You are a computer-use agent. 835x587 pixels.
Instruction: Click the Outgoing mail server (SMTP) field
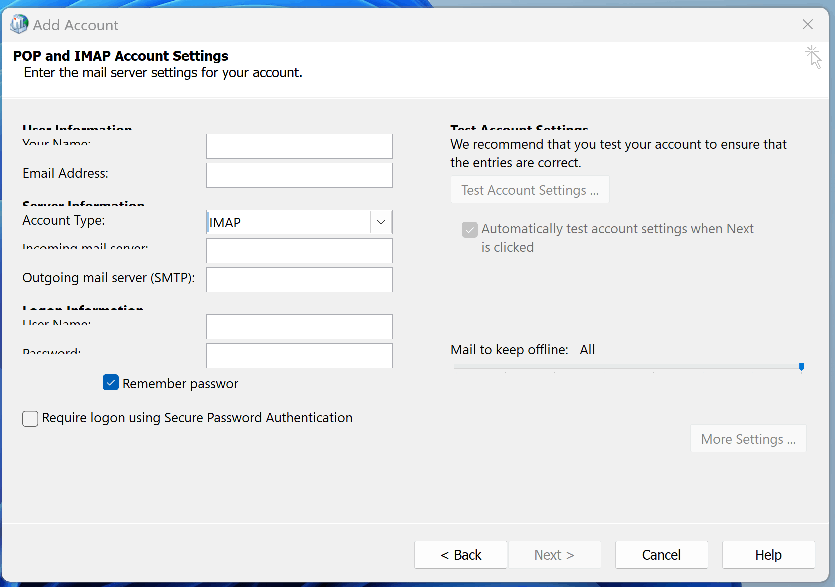pyautogui.click(x=299, y=279)
